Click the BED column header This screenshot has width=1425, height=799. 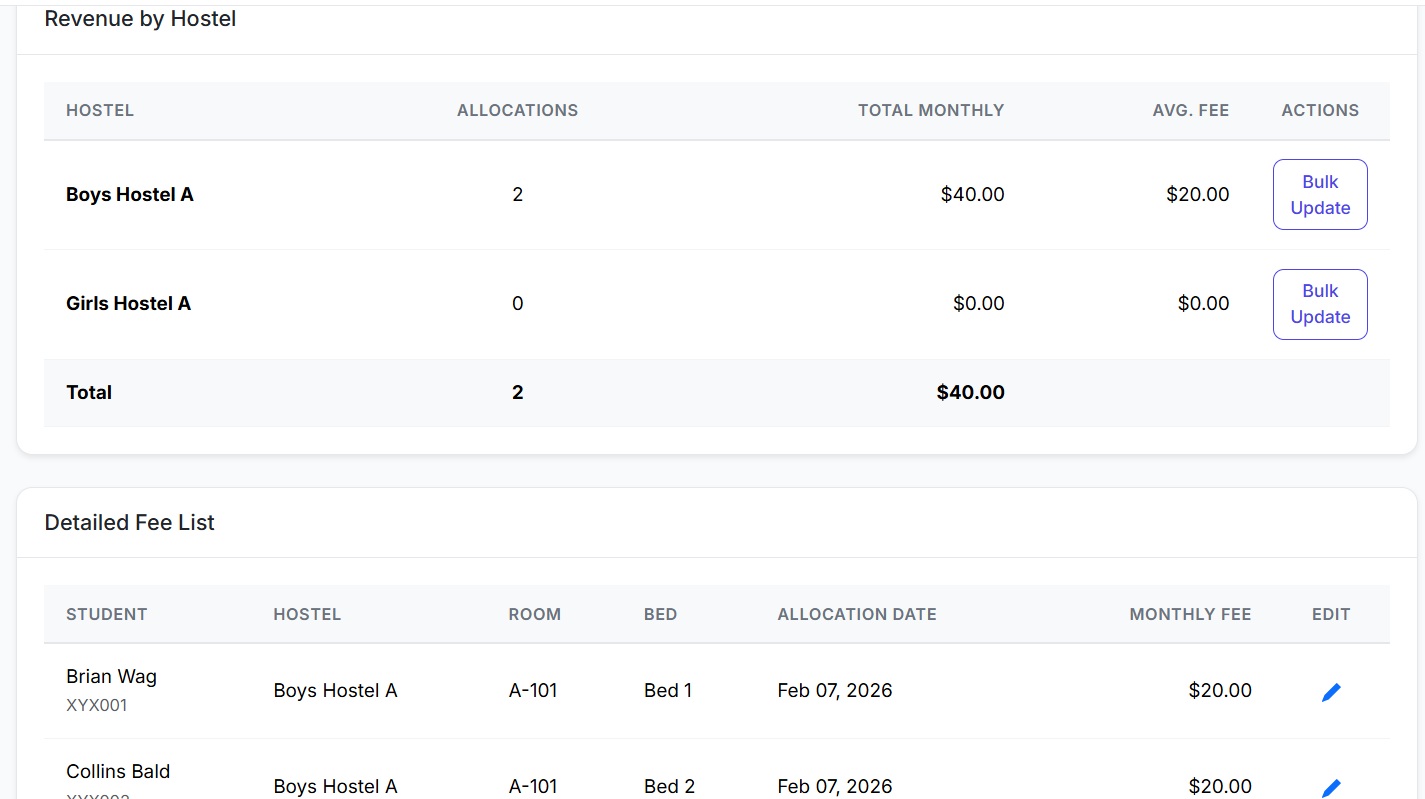(660, 615)
